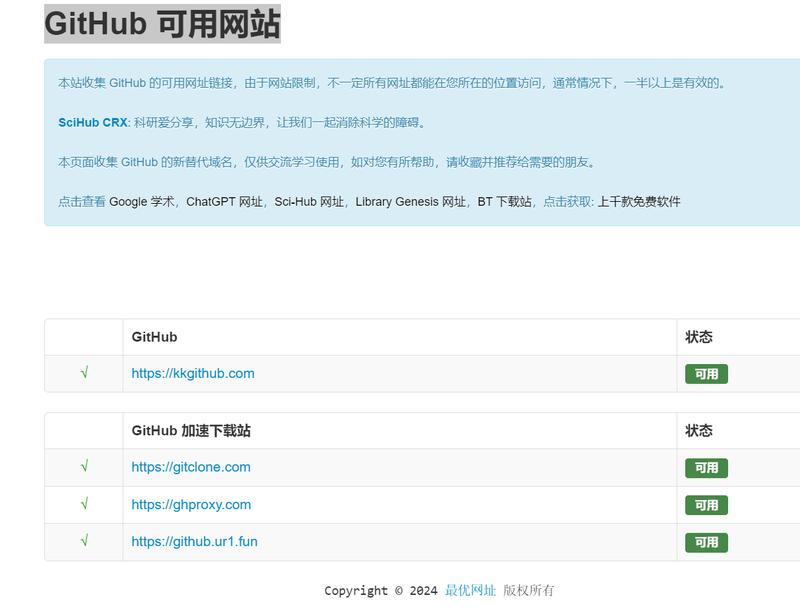The image size is (800, 616).
Task: Click the green checkmark beside gitclone.com
Action: tap(84, 466)
